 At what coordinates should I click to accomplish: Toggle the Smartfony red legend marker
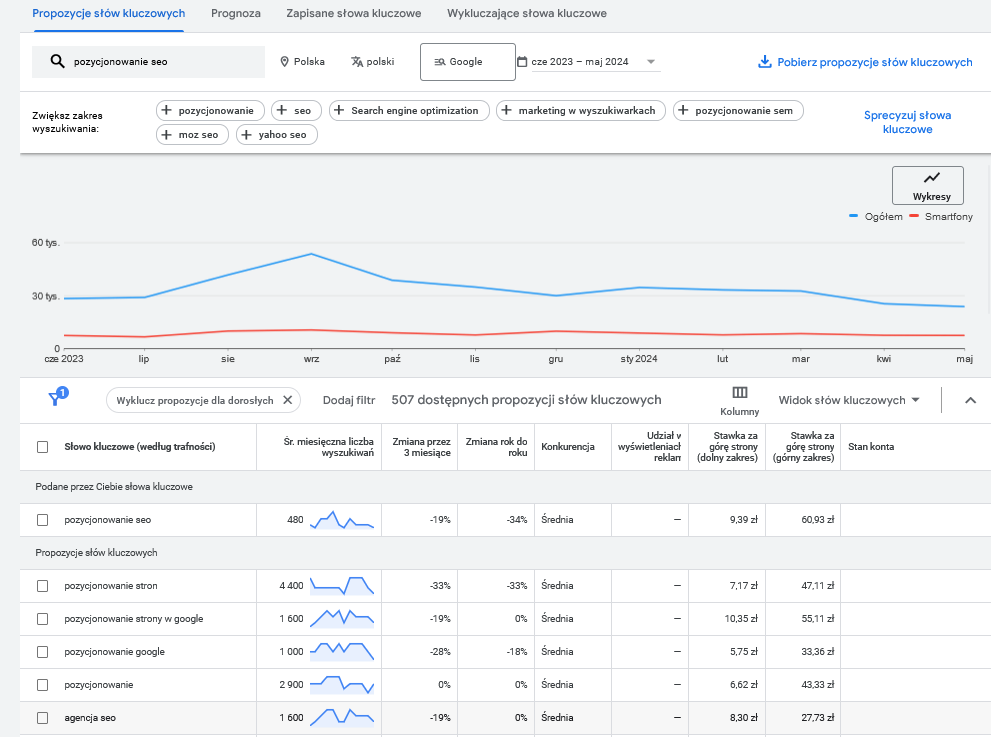pos(914,216)
